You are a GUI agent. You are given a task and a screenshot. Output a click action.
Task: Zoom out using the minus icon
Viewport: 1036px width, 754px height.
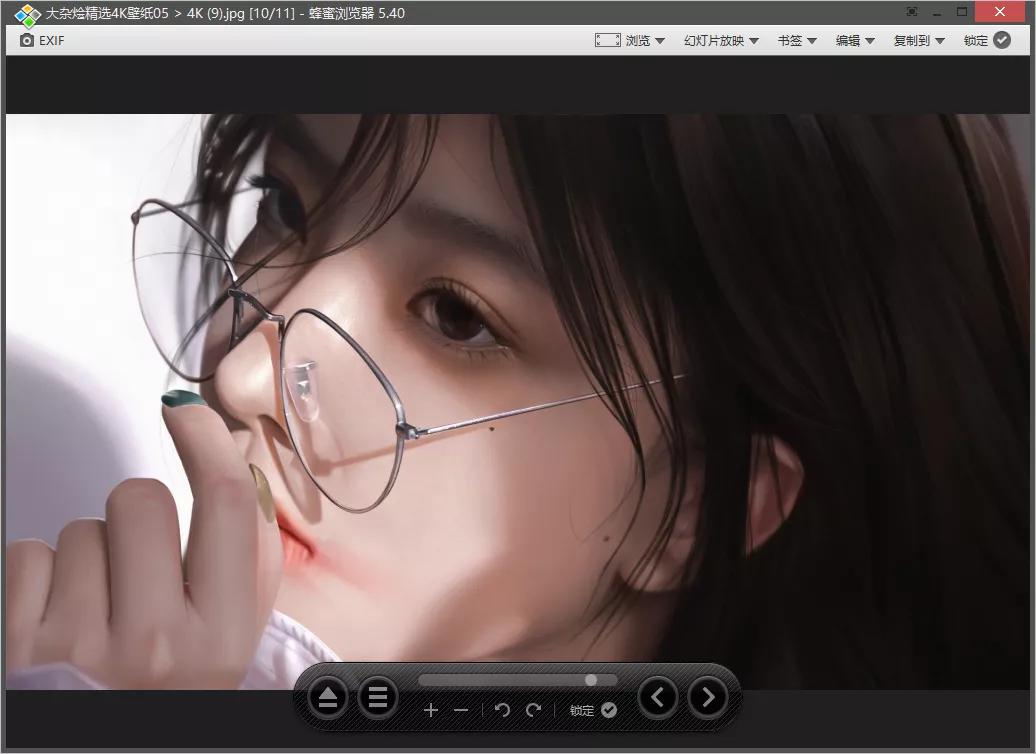(461, 710)
